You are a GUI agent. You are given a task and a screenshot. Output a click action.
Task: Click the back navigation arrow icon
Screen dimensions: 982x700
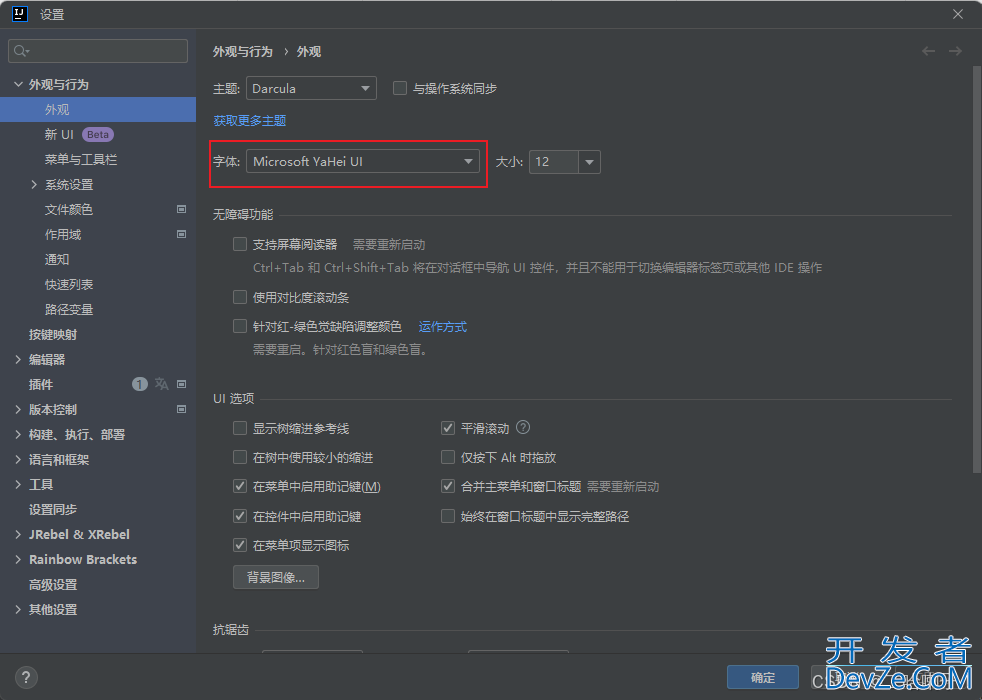coord(929,51)
